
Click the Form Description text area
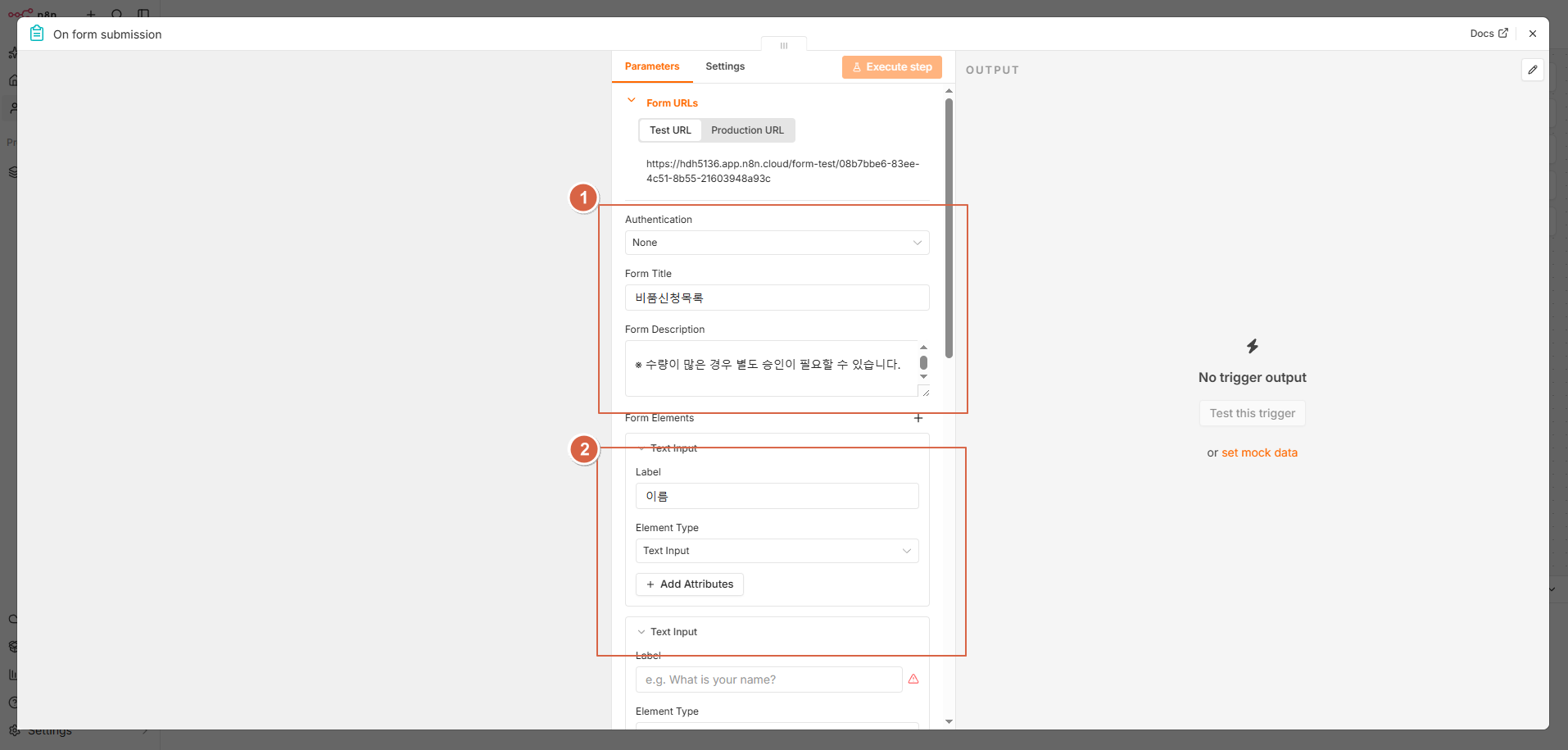coord(771,368)
